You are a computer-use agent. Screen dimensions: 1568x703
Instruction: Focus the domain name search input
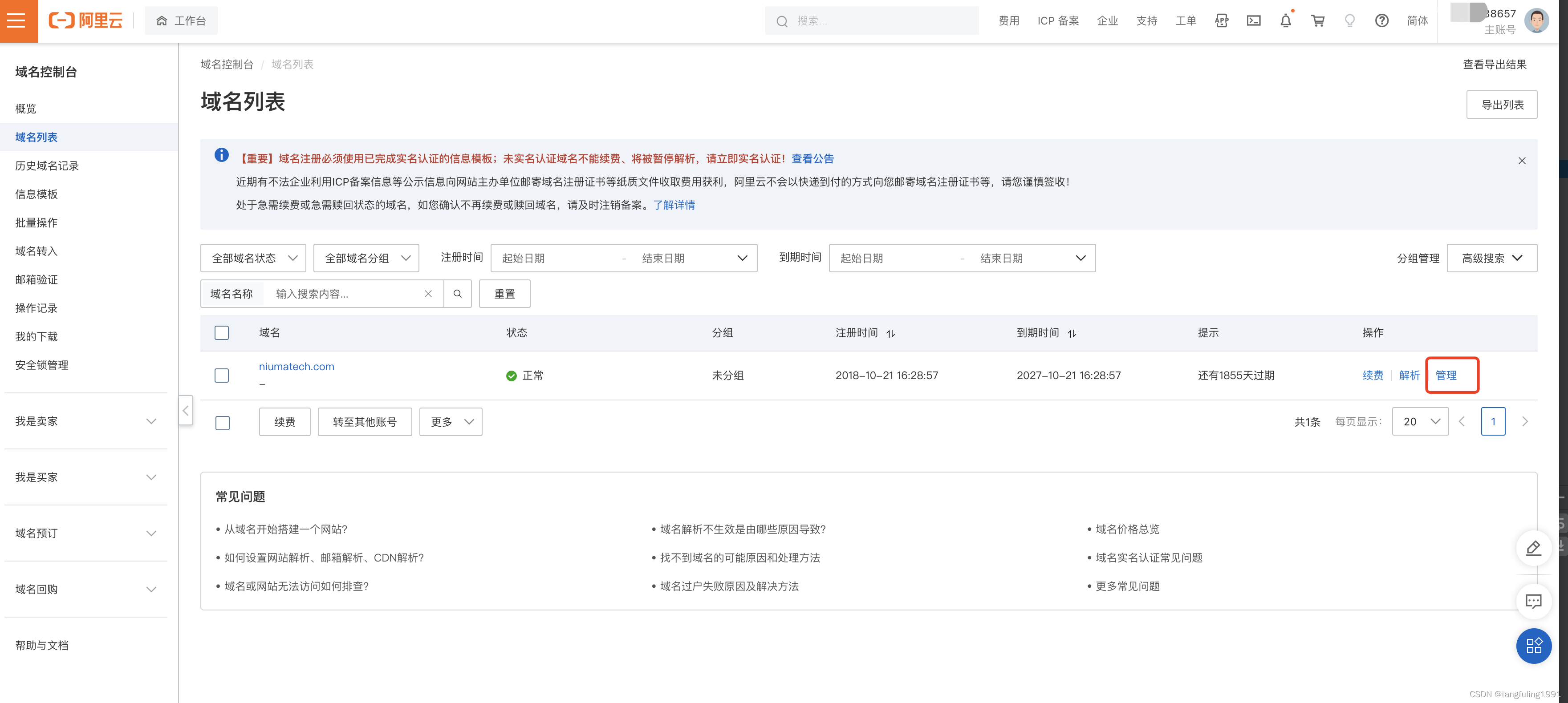coord(344,294)
